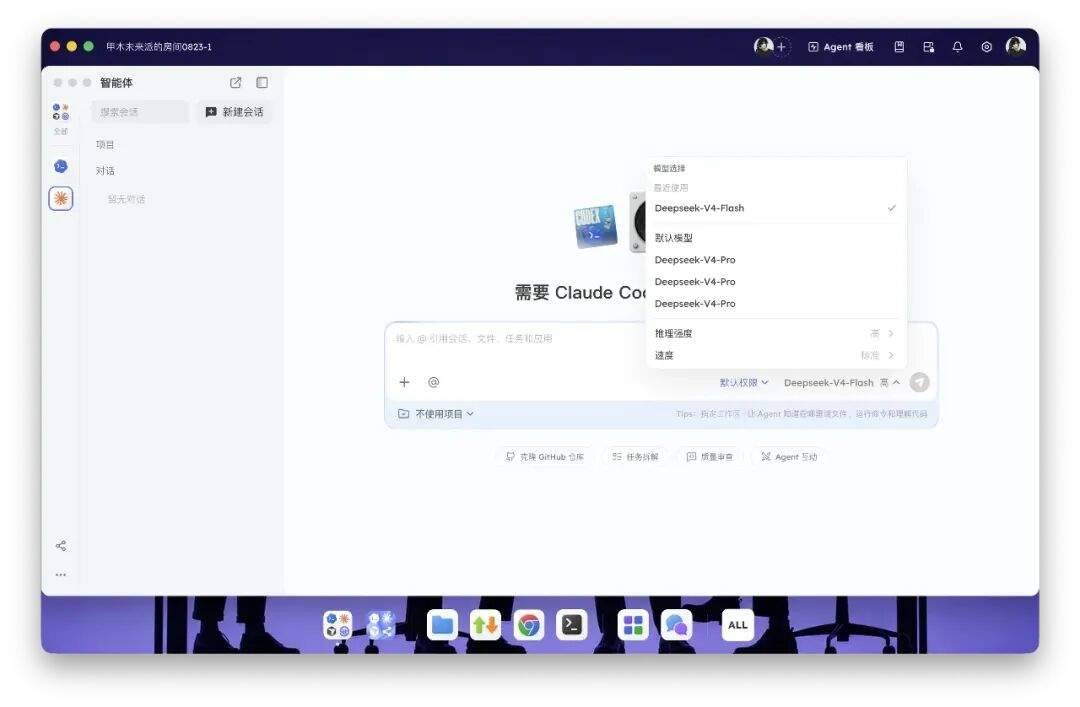Launch the terminal app from the dock
The width and height of the screenshot is (1080, 707).
[x=572, y=625]
